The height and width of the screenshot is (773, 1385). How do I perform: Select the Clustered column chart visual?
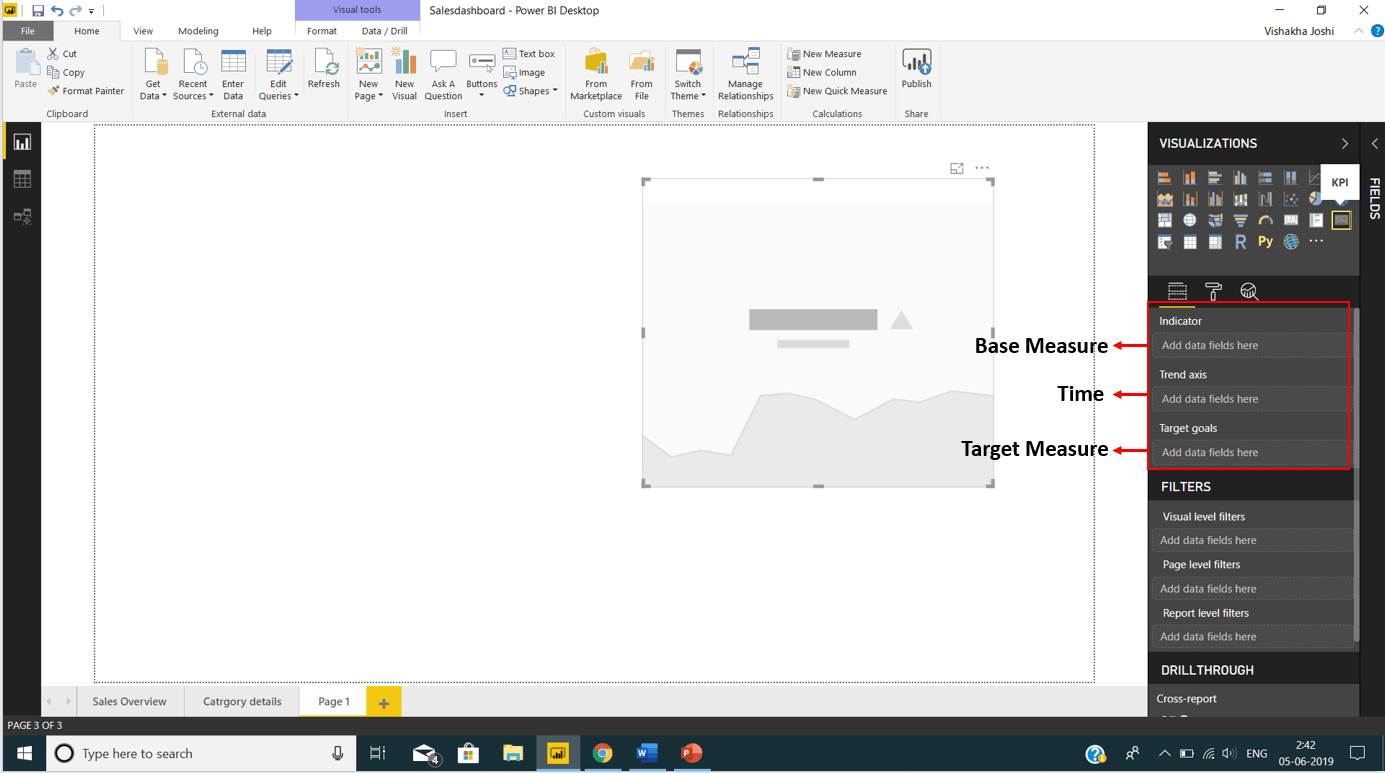(x=1240, y=177)
